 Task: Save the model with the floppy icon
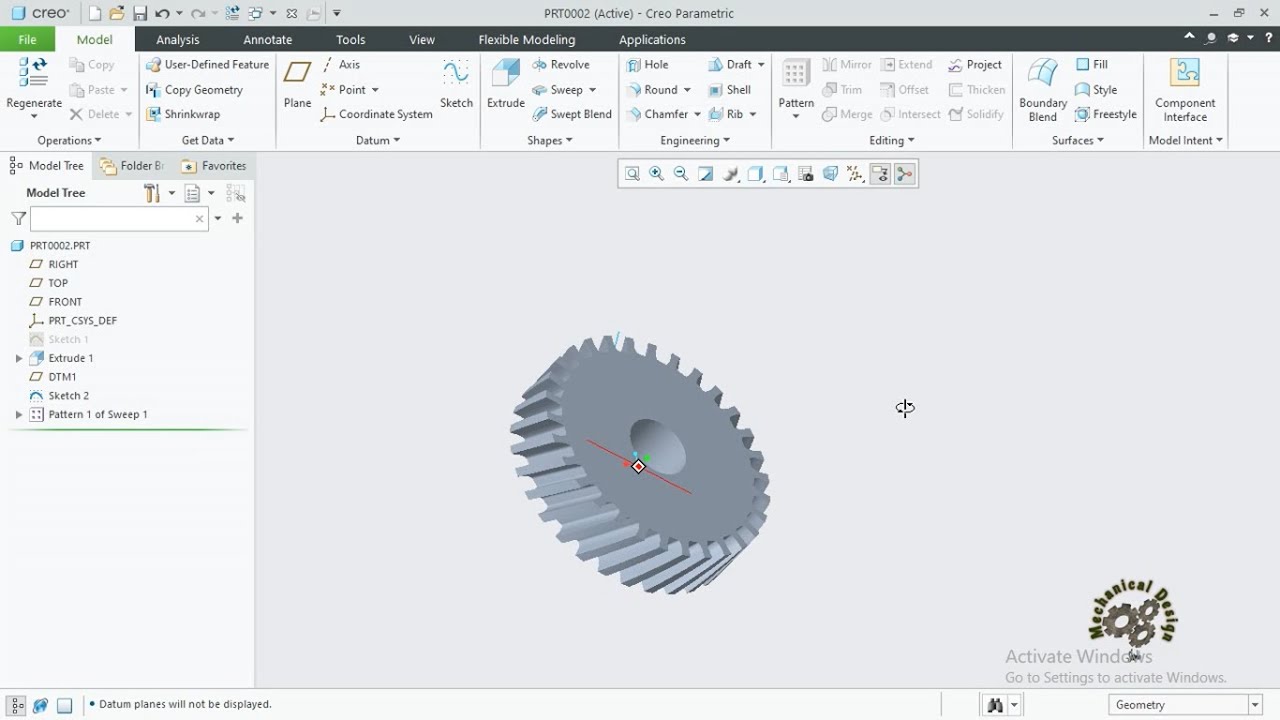click(140, 13)
